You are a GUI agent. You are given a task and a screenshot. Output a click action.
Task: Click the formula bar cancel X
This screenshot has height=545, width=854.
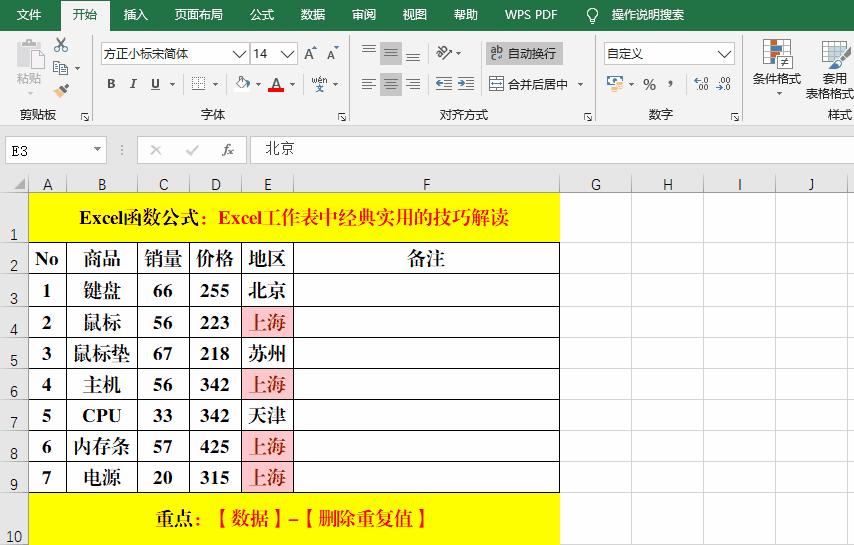tap(156, 150)
